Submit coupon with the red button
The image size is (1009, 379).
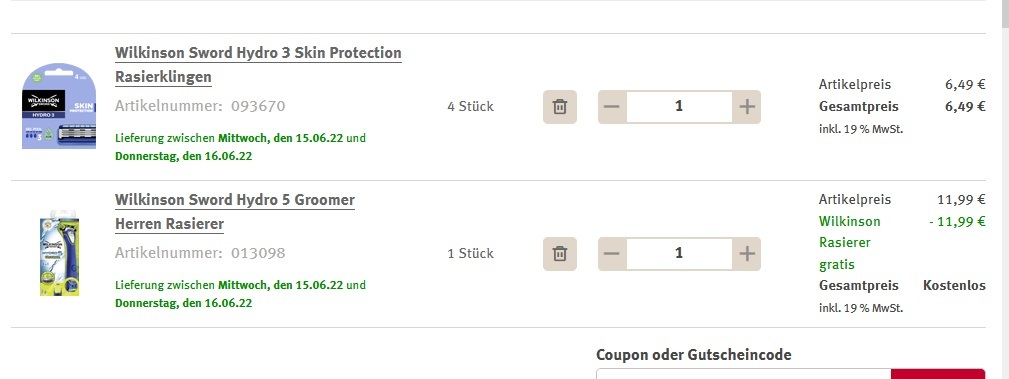tap(938, 374)
